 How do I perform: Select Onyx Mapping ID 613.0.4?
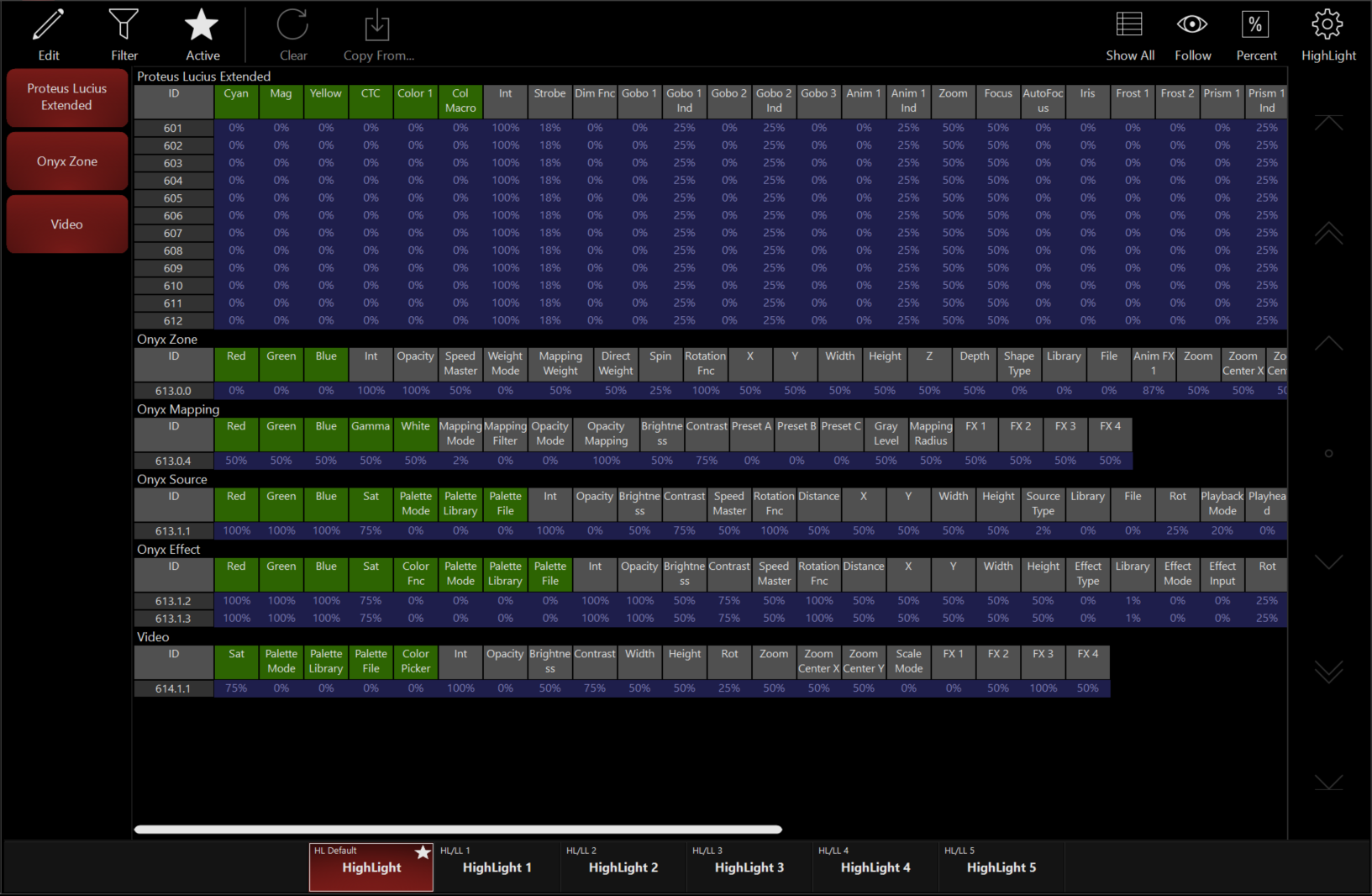tap(173, 461)
